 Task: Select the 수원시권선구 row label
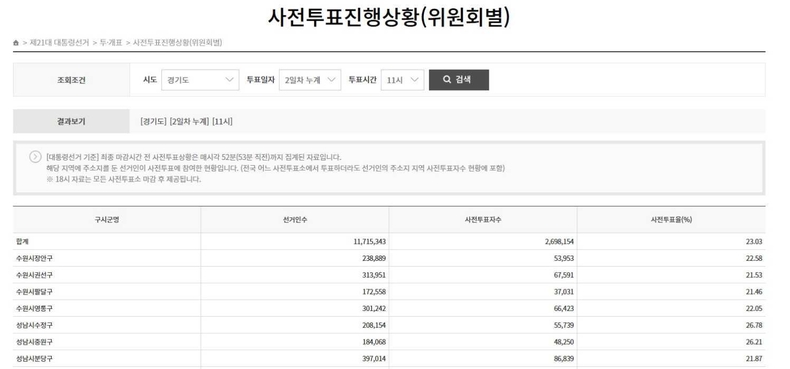(34, 275)
